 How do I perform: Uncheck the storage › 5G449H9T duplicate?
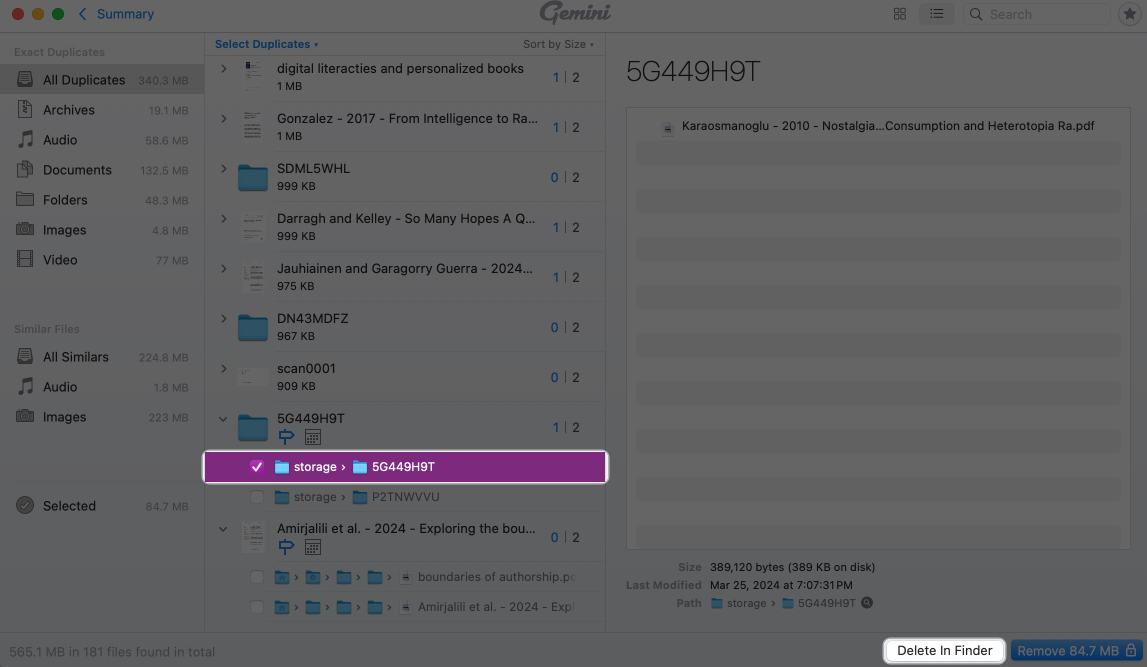click(x=257, y=466)
